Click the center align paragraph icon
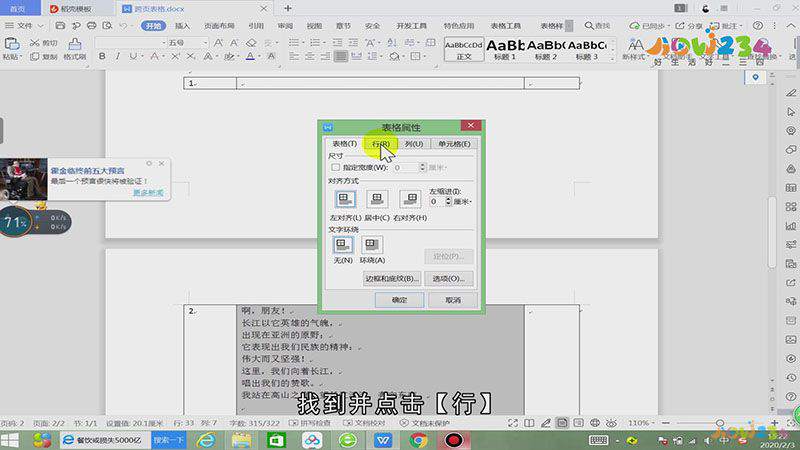Screen dimensions: 800x450 coord(310,56)
